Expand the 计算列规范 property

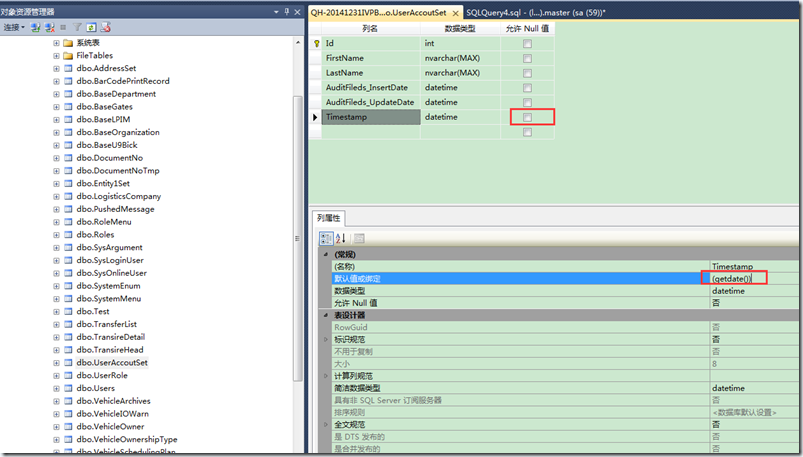[x=326, y=376]
